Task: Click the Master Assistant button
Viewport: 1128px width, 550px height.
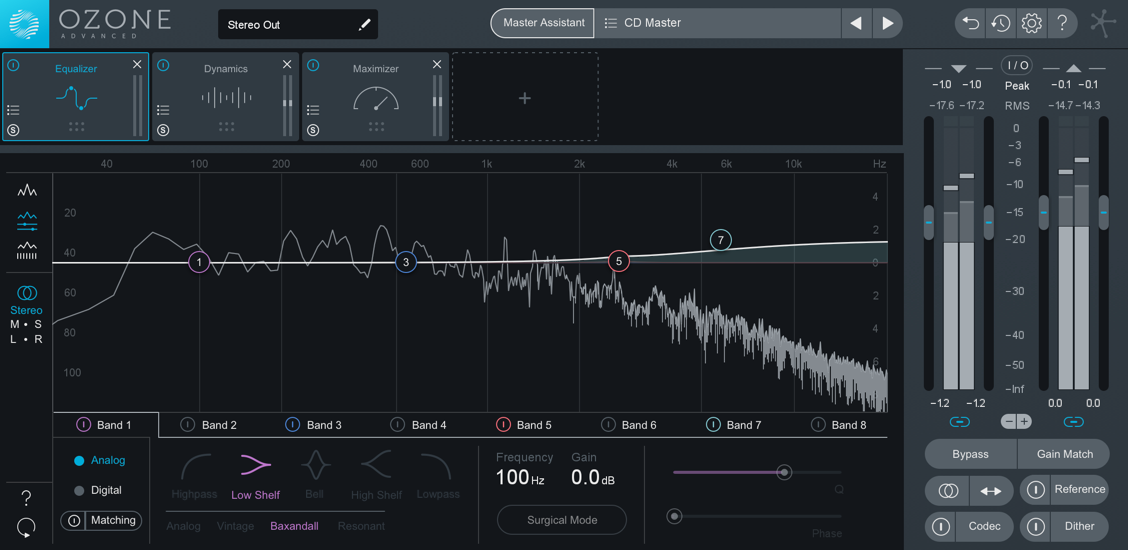Action: tap(544, 23)
